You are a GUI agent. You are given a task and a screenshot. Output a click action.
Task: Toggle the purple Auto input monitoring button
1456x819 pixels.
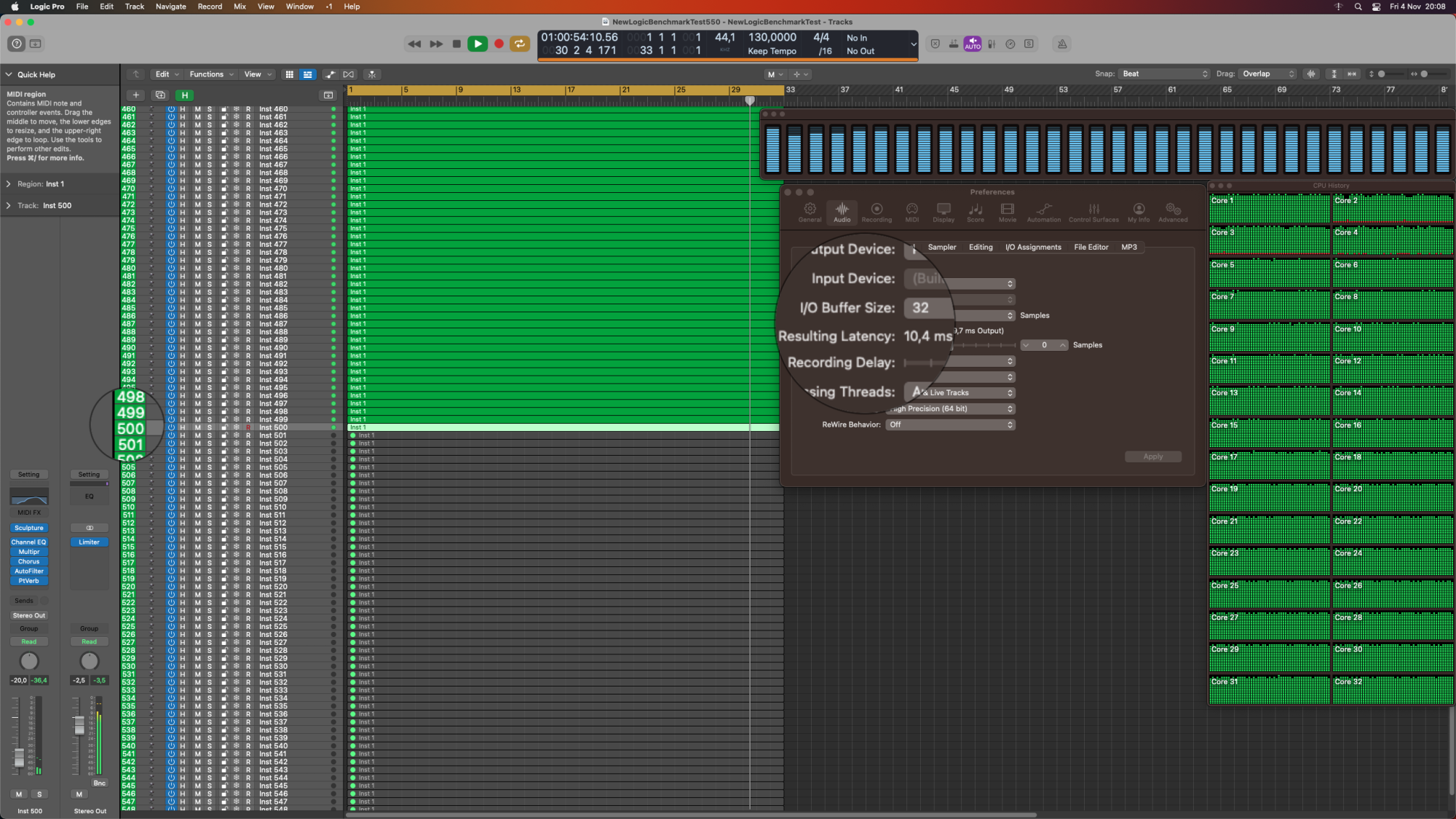point(973,44)
